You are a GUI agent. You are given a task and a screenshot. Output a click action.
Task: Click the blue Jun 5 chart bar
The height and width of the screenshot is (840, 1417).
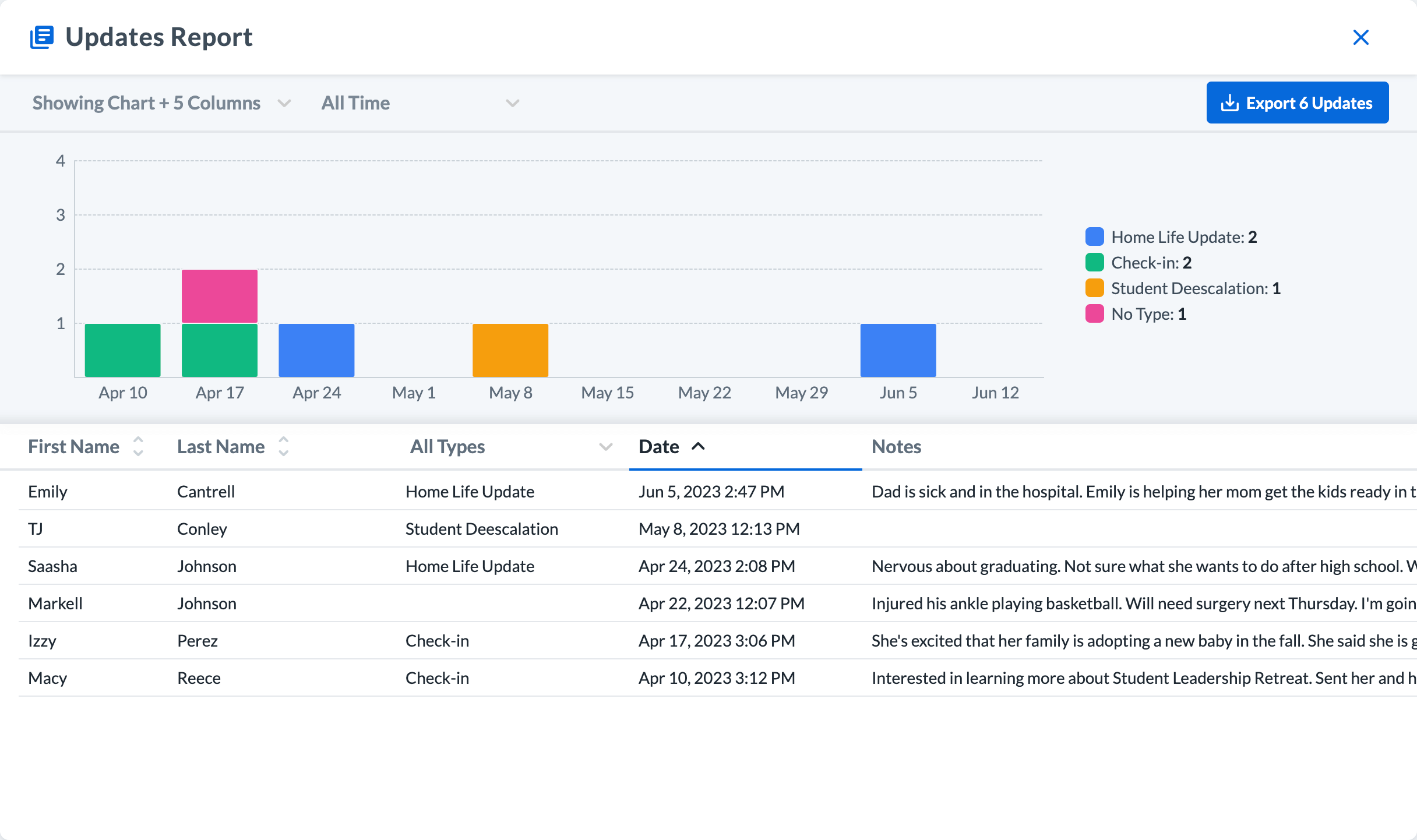[898, 351]
